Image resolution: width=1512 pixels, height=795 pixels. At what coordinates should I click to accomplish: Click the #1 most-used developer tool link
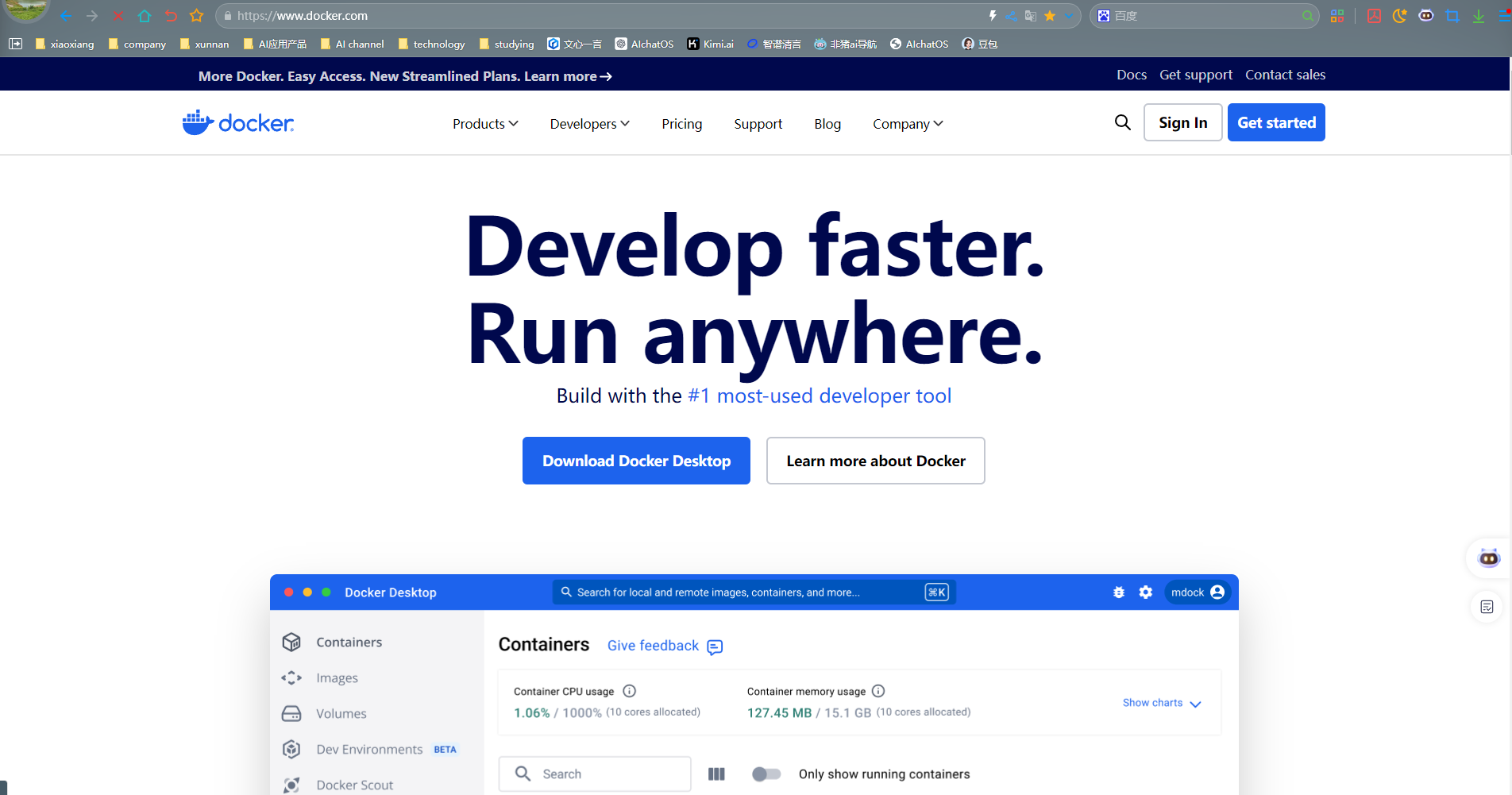[820, 396]
